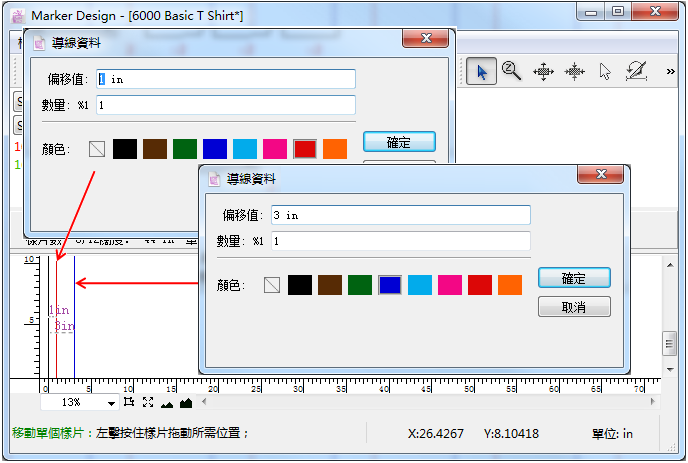Confirm with 確定 in the '1 in' dialog
The height and width of the screenshot is (463, 688).
[x=399, y=142]
